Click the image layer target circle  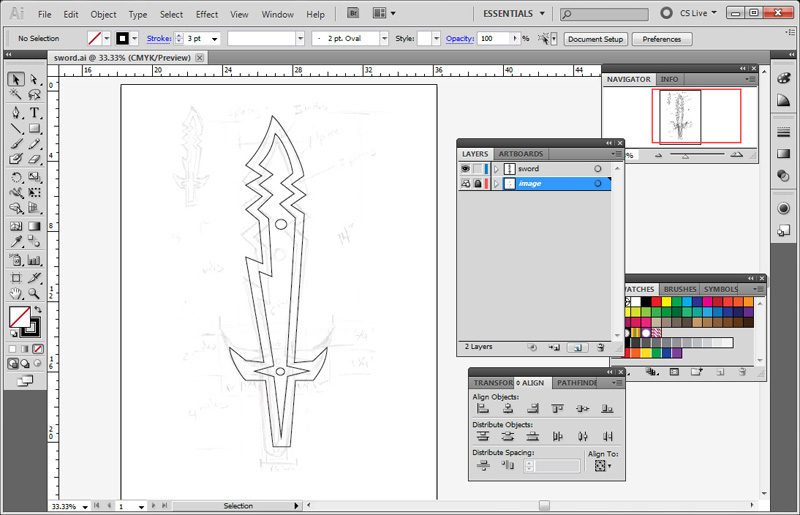tap(597, 183)
